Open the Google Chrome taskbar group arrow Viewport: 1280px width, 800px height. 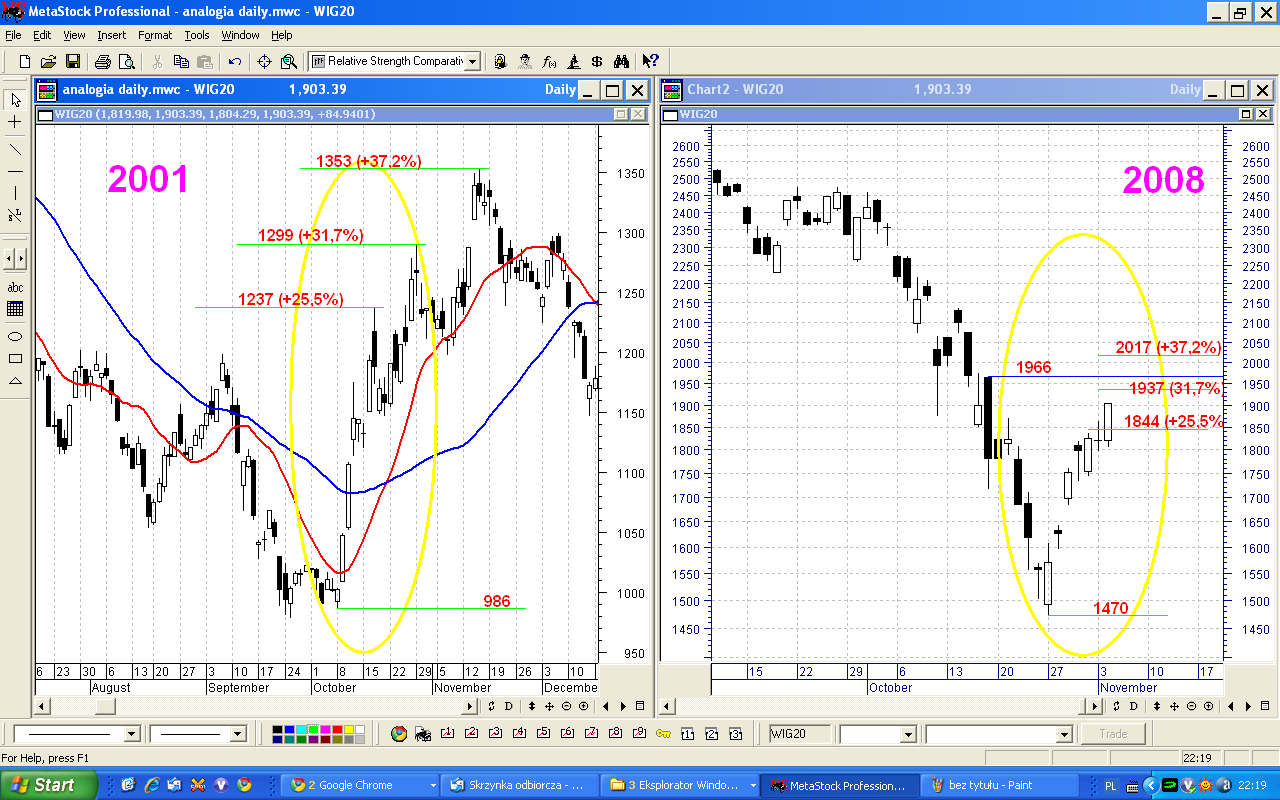coord(433,786)
